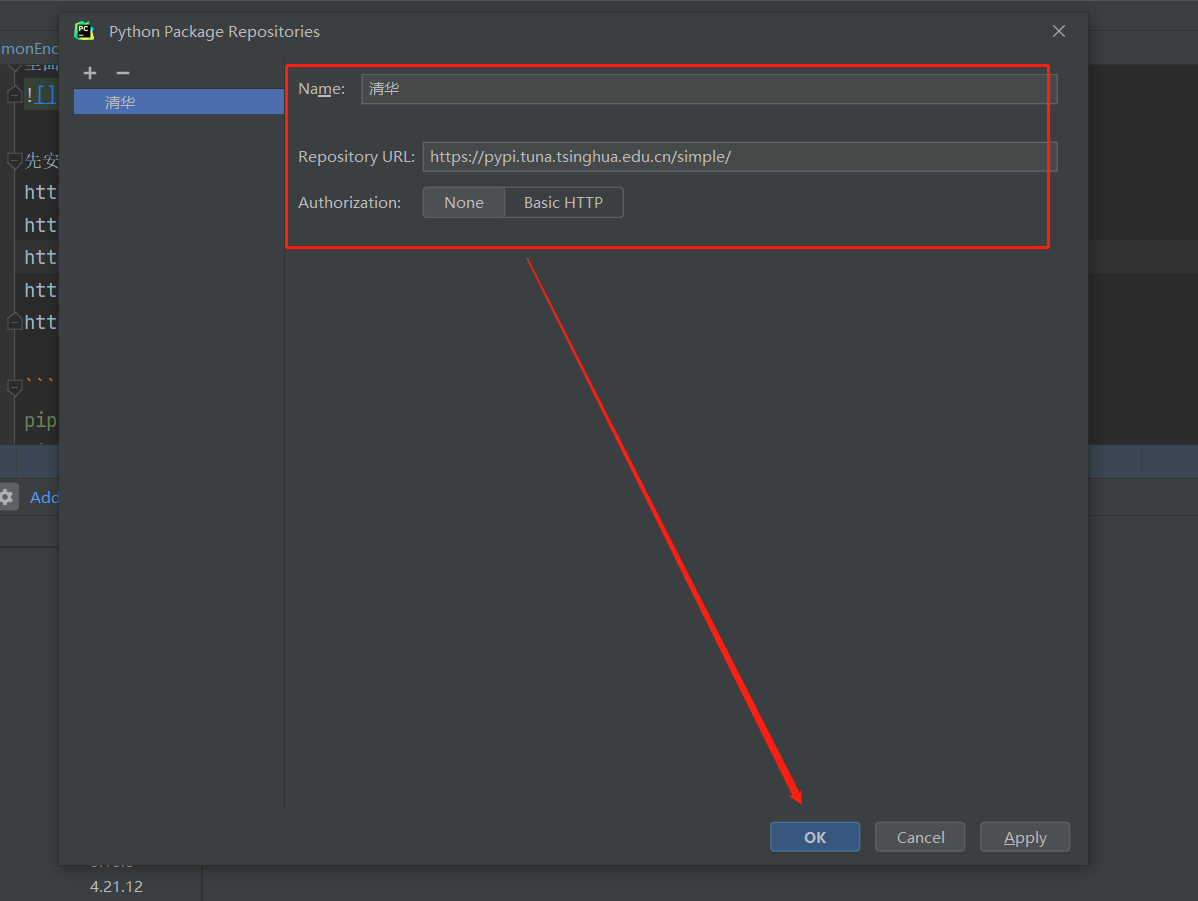Collapse the fold marker beside the 先安 line
Viewport: 1198px width, 901px height.
tap(14, 160)
